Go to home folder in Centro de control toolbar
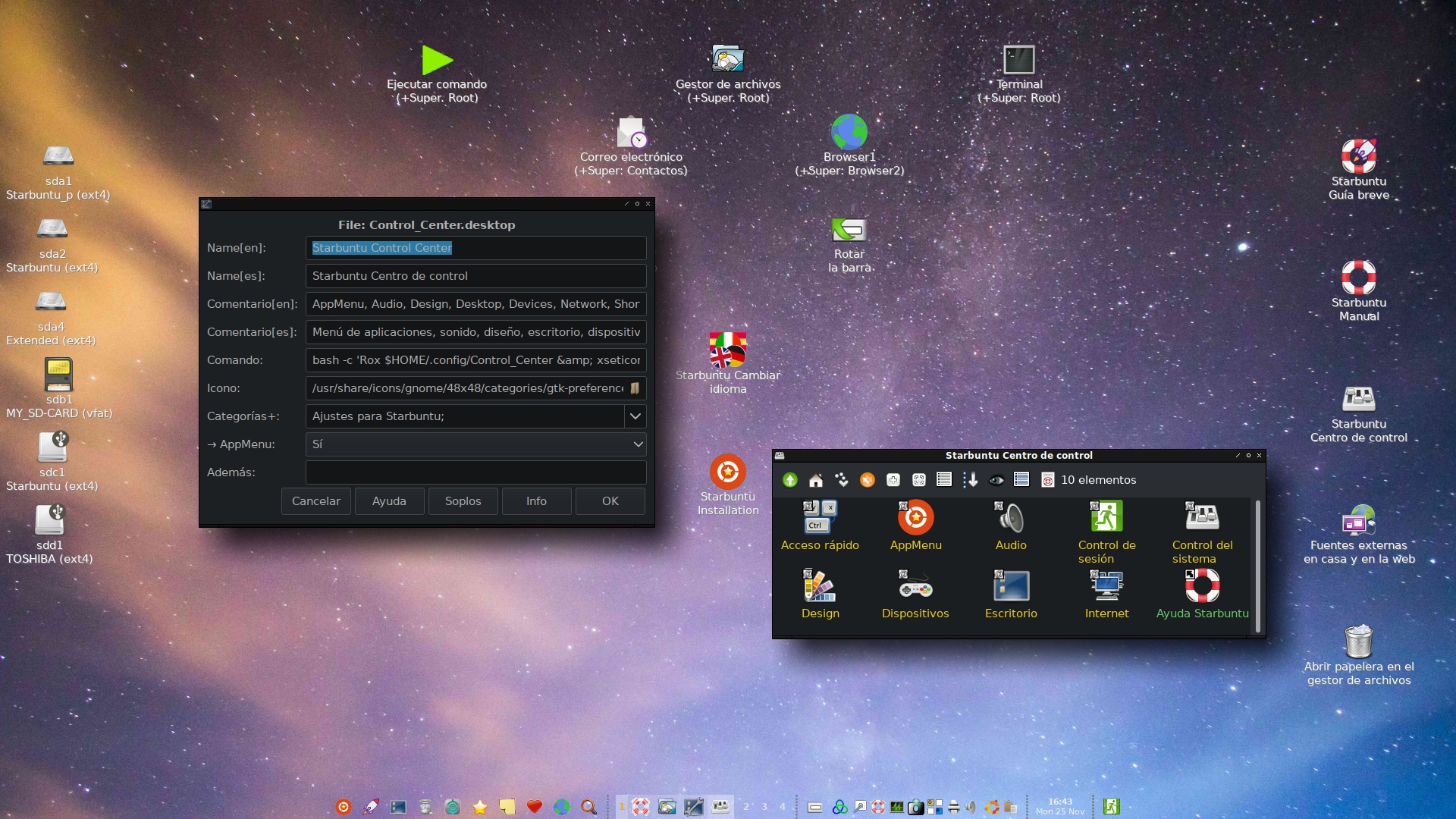The image size is (1456, 819). click(816, 480)
